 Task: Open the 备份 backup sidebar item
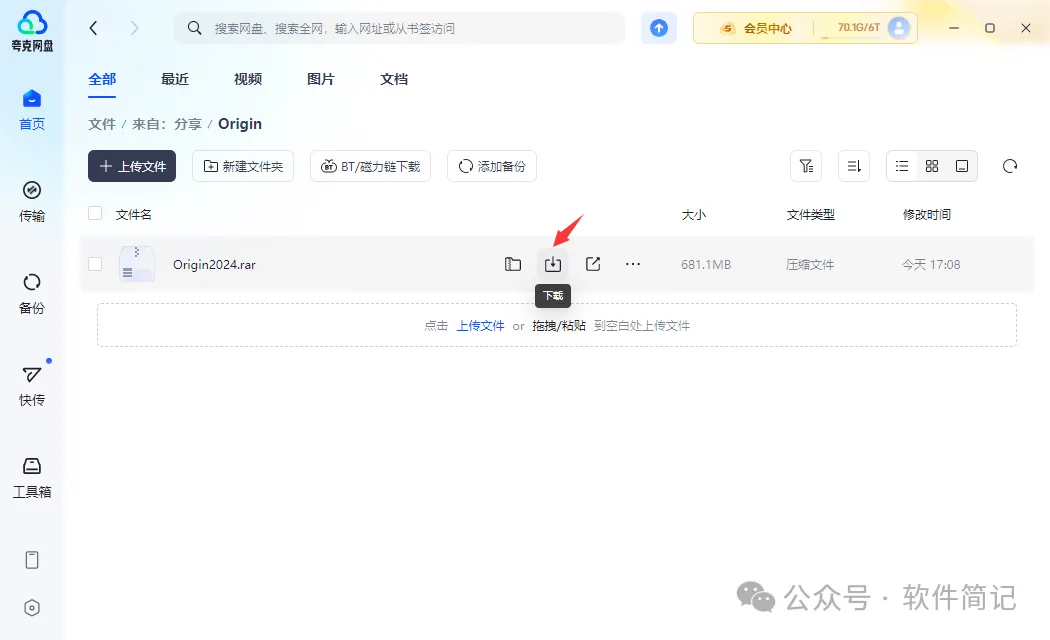coord(31,294)
